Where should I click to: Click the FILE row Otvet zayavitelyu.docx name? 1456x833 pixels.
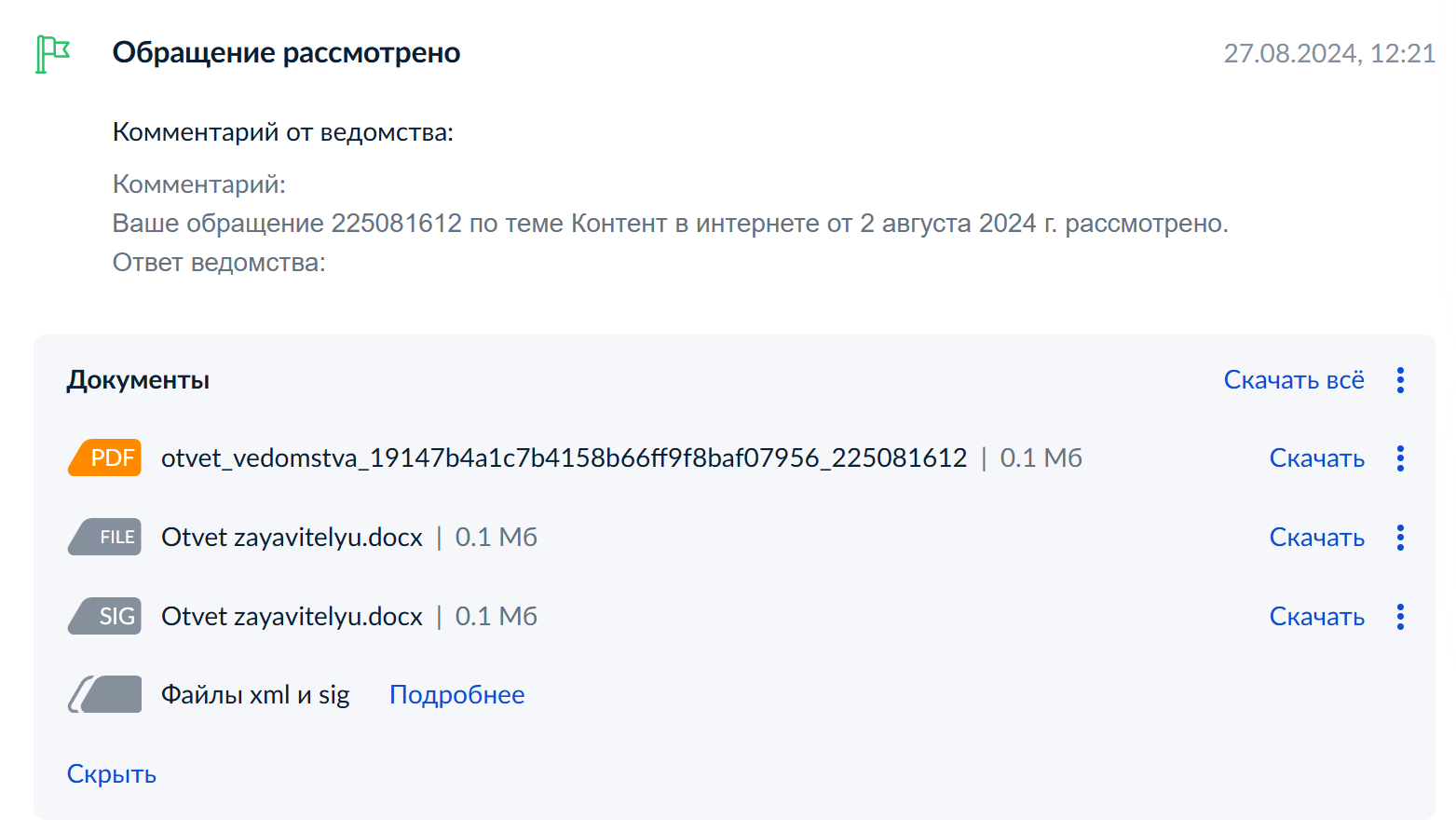[x=292, y=538]
